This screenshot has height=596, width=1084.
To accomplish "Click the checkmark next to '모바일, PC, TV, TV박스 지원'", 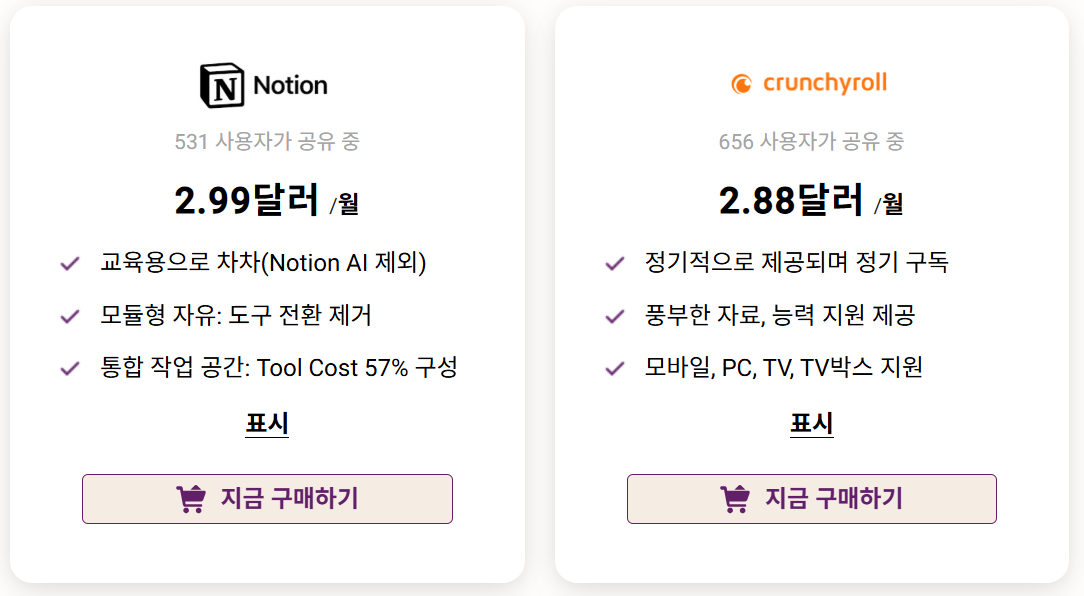I will [x=612, y=366].
